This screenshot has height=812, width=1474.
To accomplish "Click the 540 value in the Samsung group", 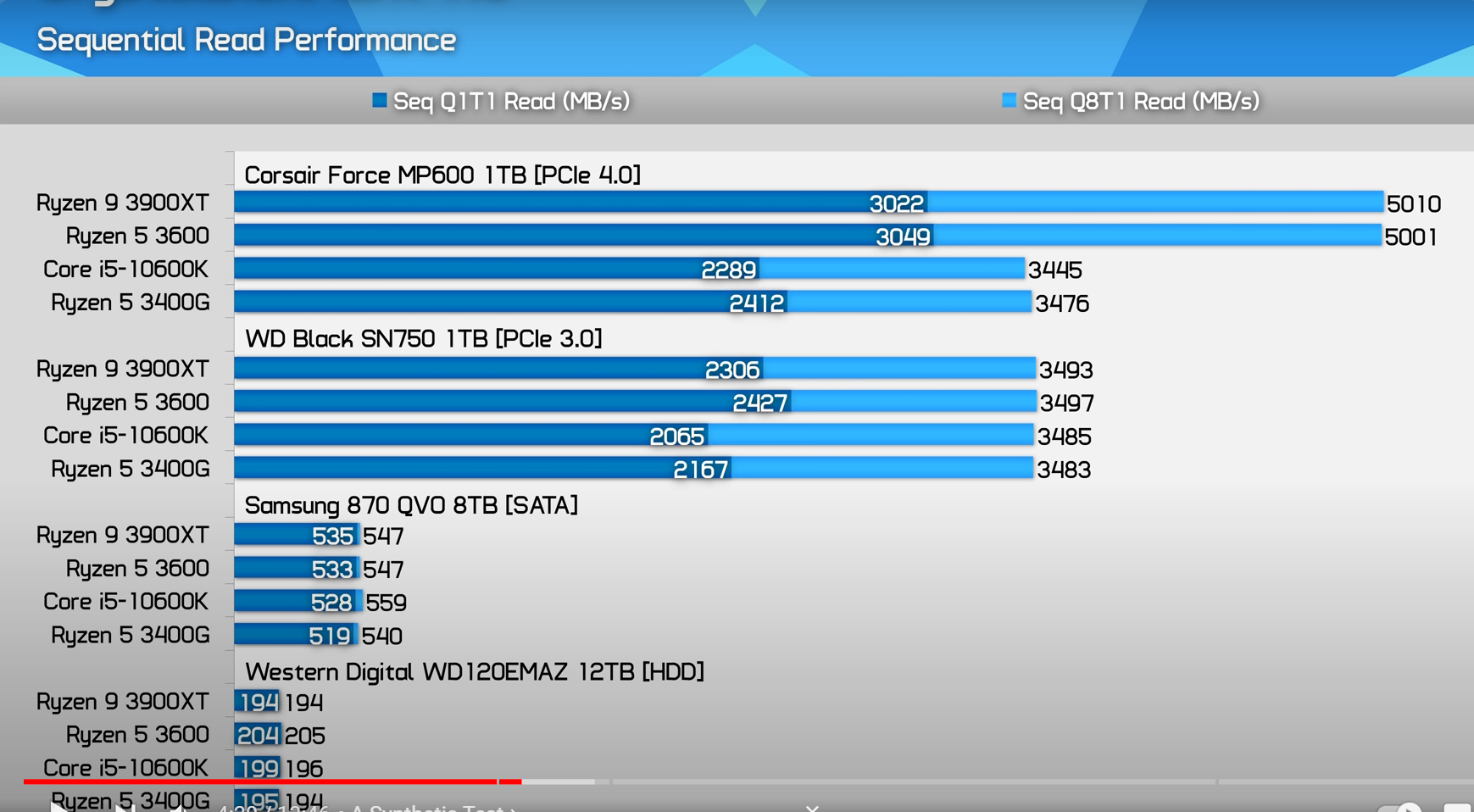I will (382, 635).
